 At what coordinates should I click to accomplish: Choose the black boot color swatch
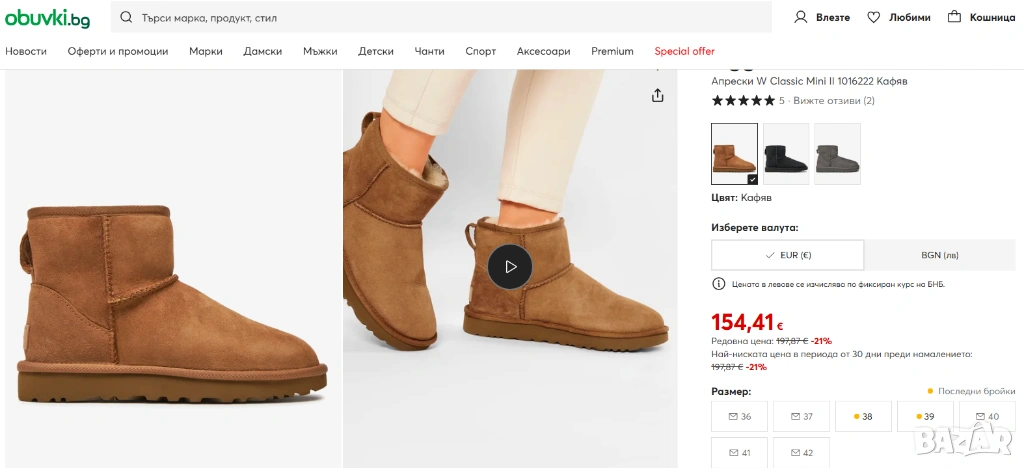(785, 154)
